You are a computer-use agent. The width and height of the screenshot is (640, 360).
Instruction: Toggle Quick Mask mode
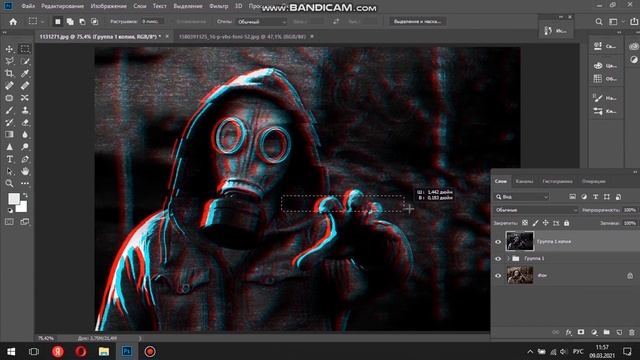9,222
